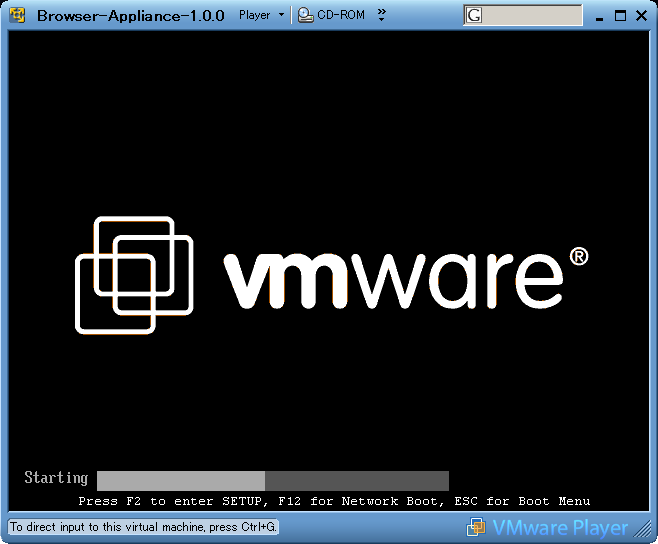
Task: Click the VMware application icon in title bar
Action: pos(17,15)
